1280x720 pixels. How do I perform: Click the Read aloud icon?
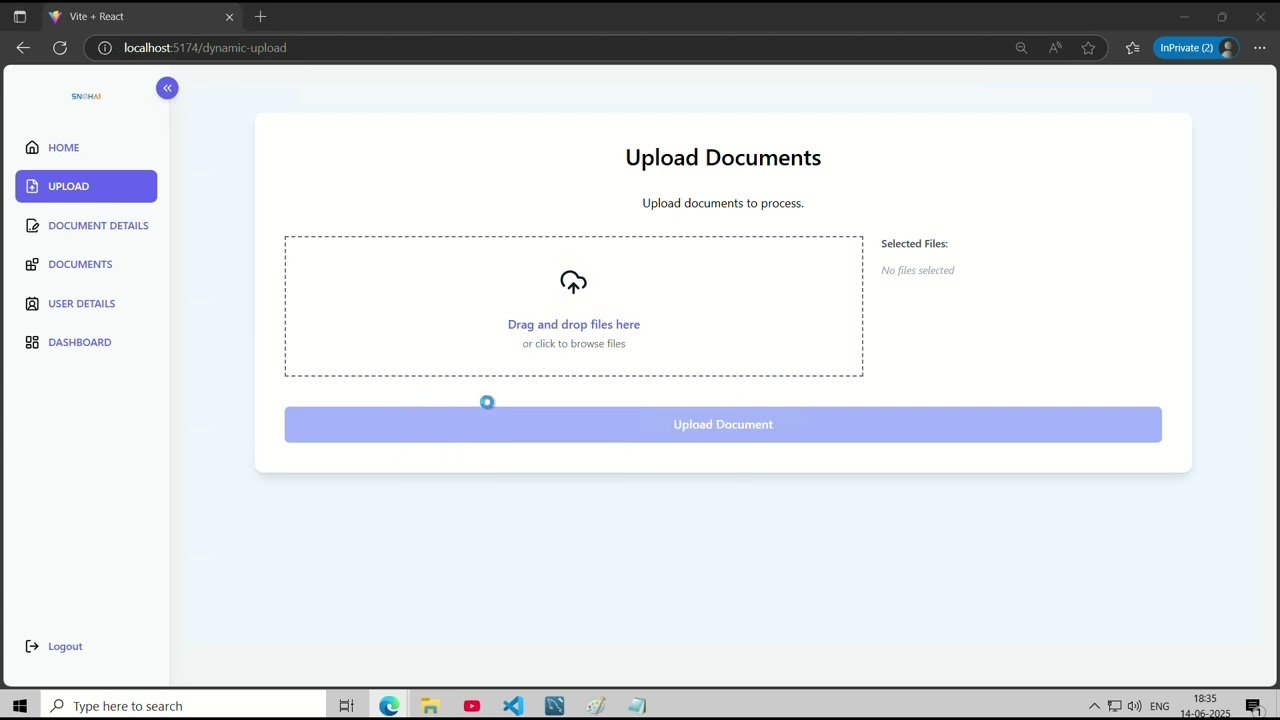[x=1055, y=47]
